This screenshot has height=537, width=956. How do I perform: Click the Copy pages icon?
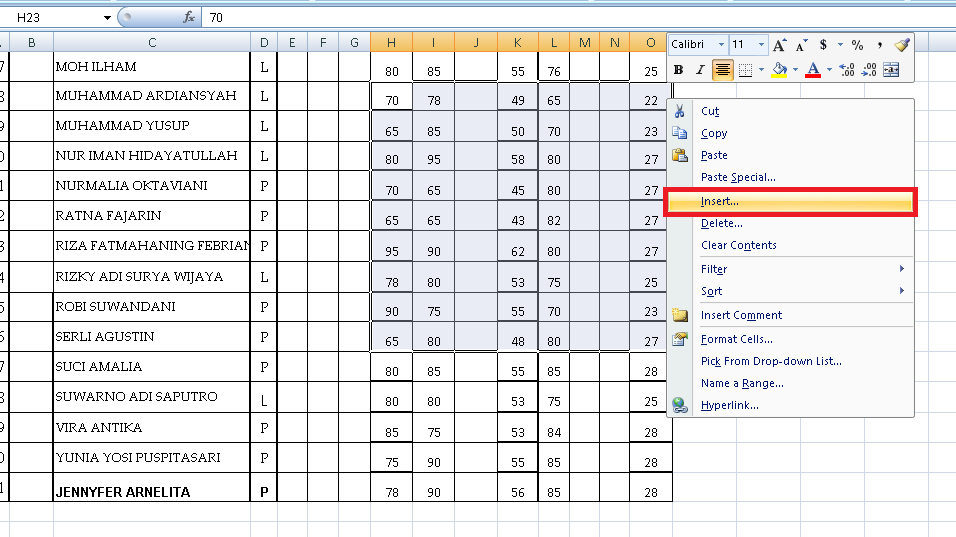pyautogui.click(x=679, y=133)
